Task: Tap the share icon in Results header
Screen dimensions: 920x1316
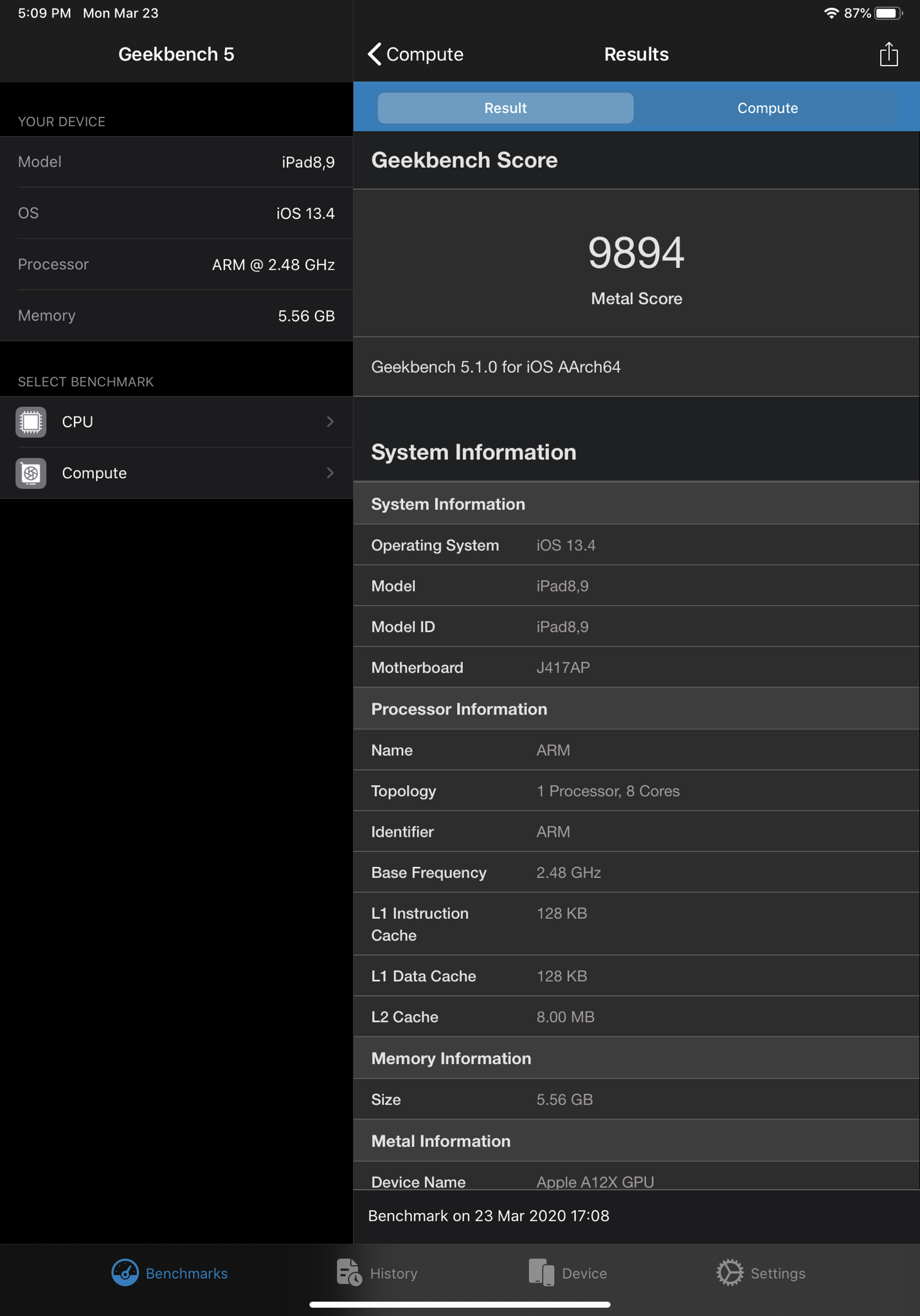Action: (x=888, y=55)
